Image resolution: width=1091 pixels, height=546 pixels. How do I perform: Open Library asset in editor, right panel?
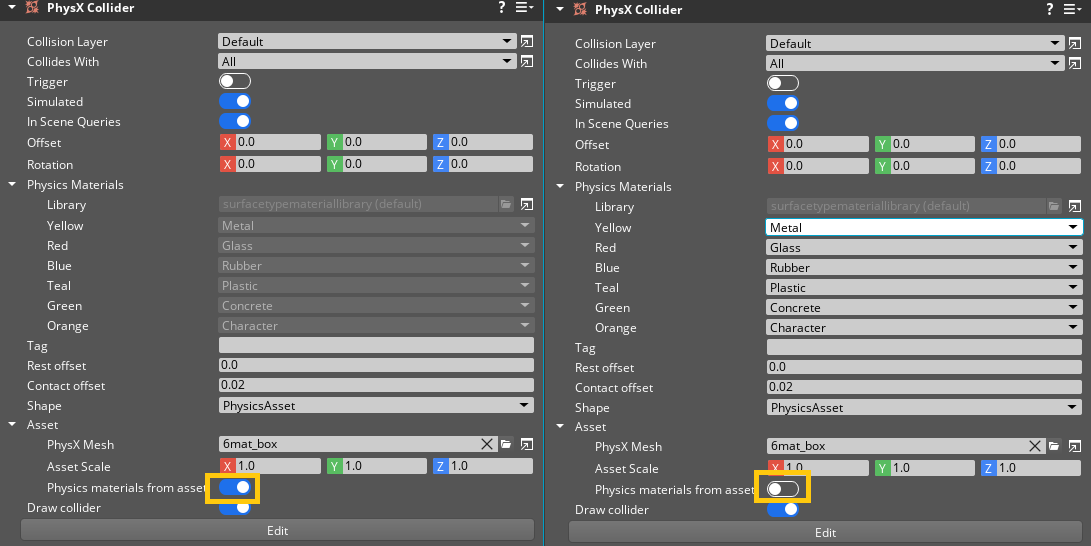(1075, 207)
